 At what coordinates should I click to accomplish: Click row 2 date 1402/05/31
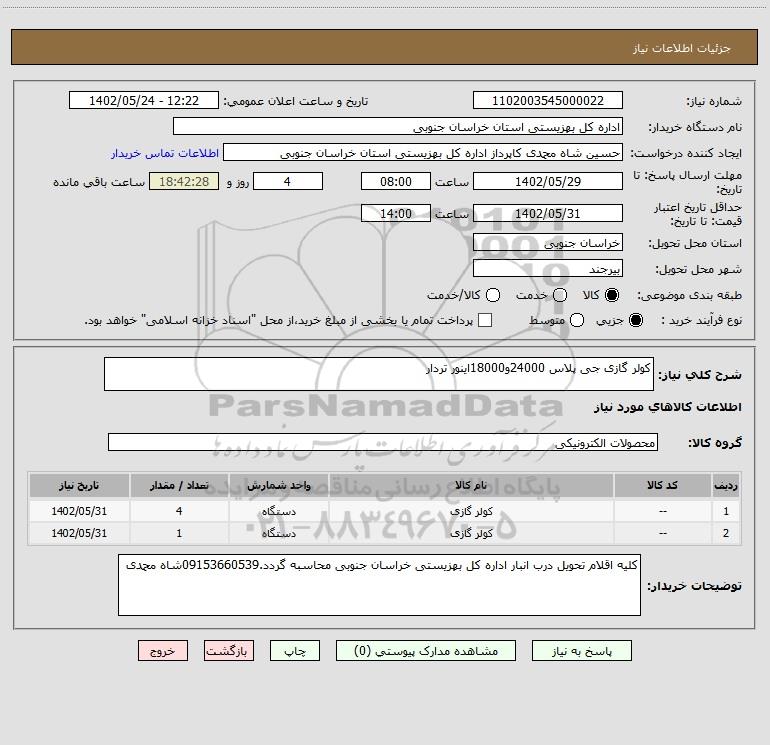[x=79, y=533]
